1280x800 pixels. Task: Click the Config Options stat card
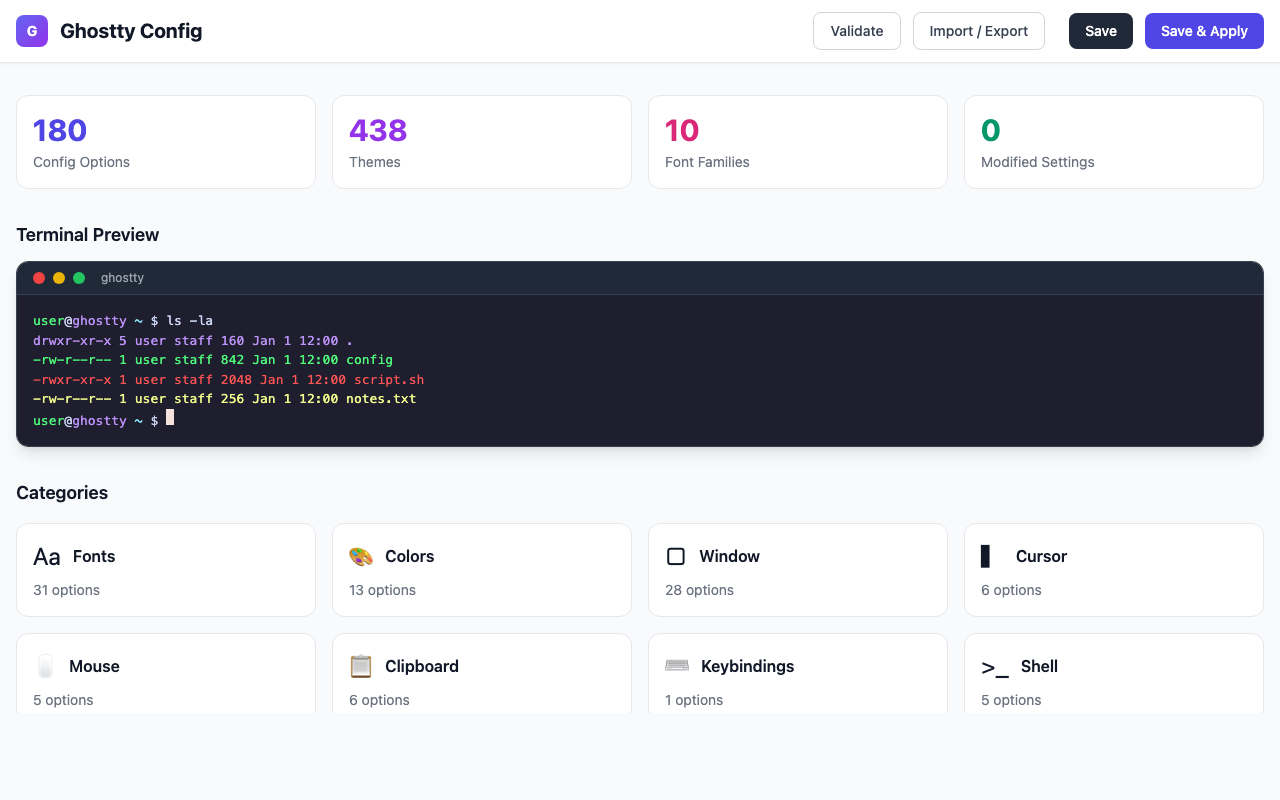pyautogui.click(x=165, y=141)
